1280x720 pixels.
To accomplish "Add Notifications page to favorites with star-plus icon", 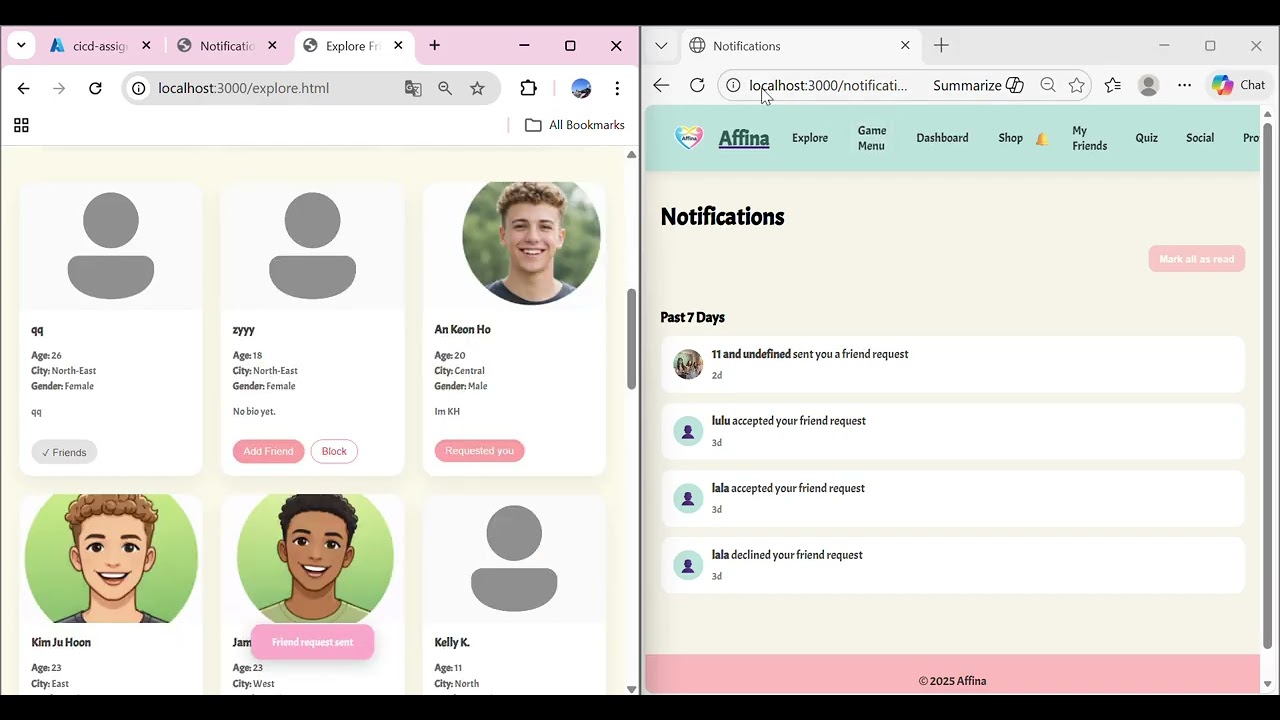I will coord(1076,85).
